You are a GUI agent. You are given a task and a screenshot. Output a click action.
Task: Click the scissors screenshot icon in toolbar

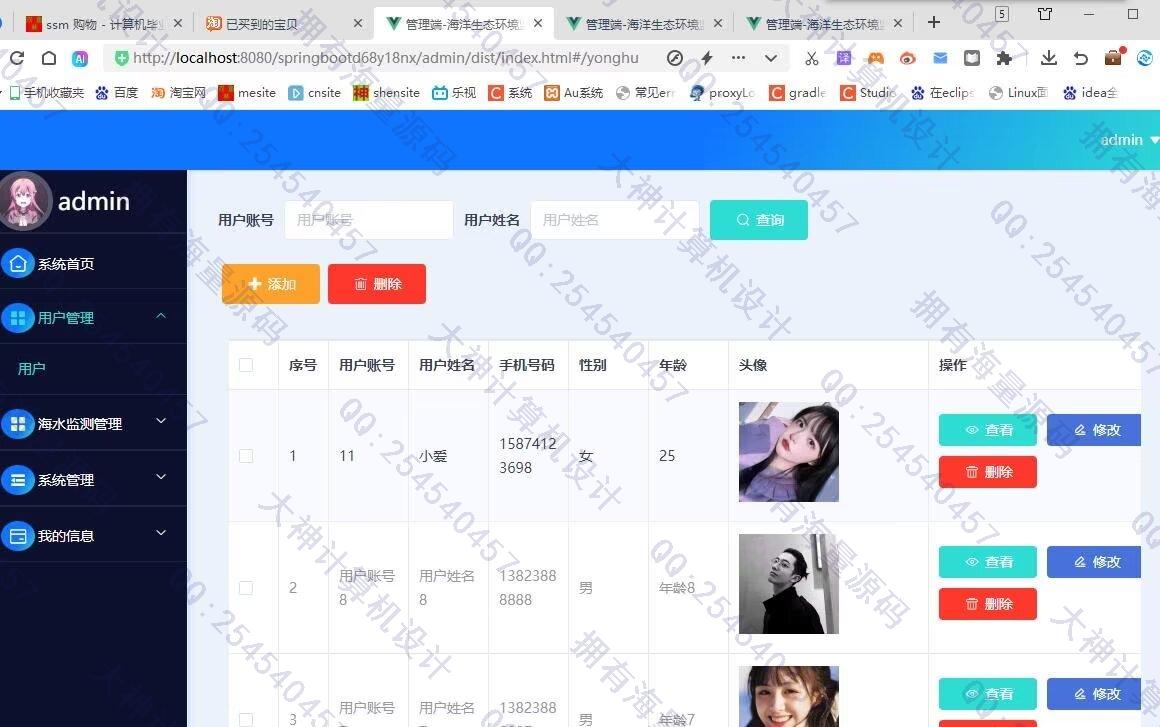point(812,58)
